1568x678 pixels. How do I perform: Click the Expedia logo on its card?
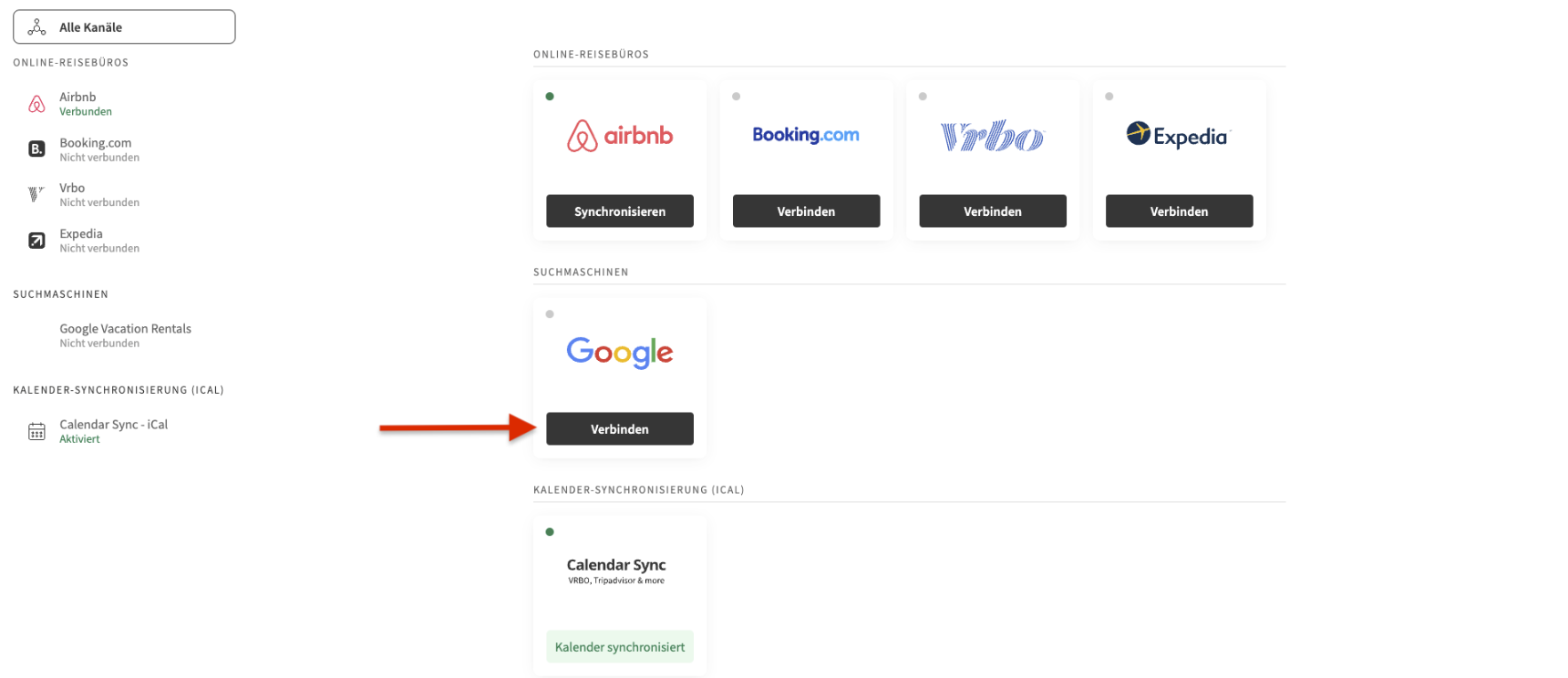(1178, 136)
